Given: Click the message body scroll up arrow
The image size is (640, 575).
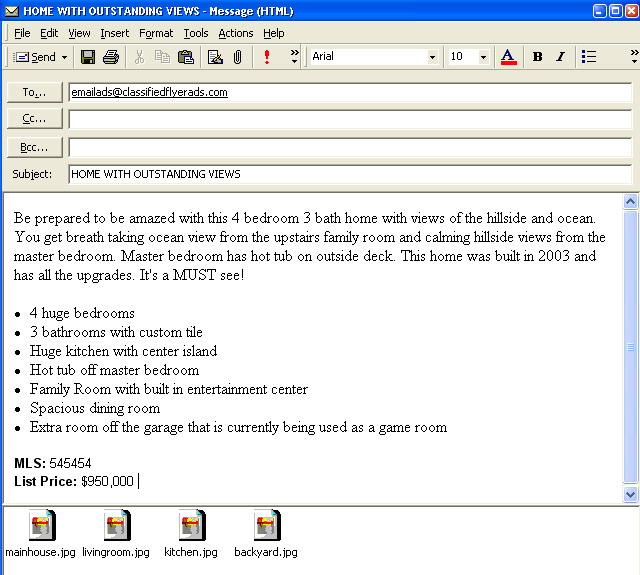Looking at the screenshot, I should [x=630, y=201].
